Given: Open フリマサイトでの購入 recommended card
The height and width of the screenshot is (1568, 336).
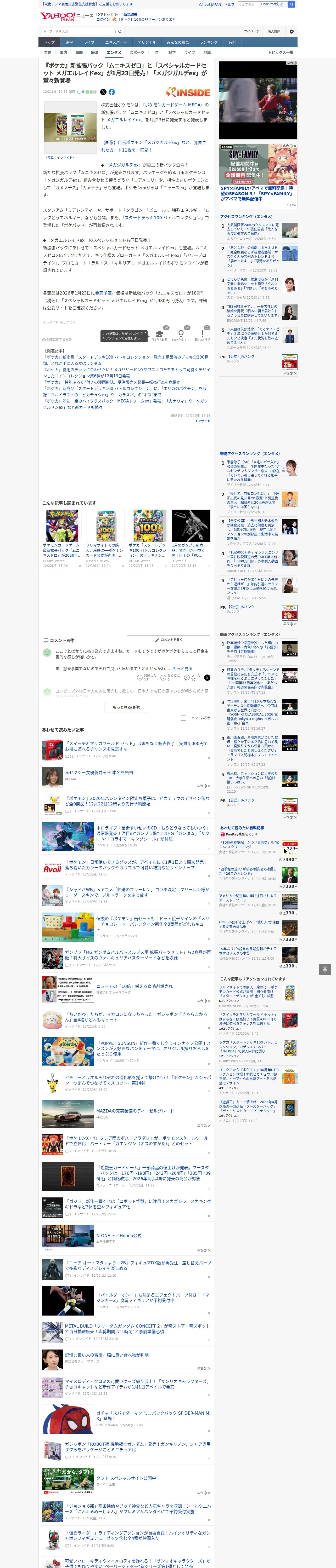Looking at the screenshot, I should (x=105, y=539).
